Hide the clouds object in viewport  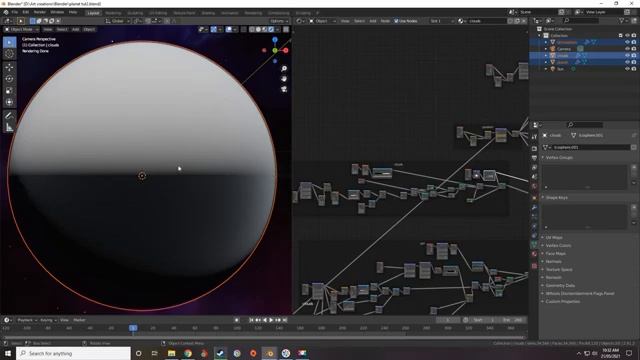coord(627,56)
